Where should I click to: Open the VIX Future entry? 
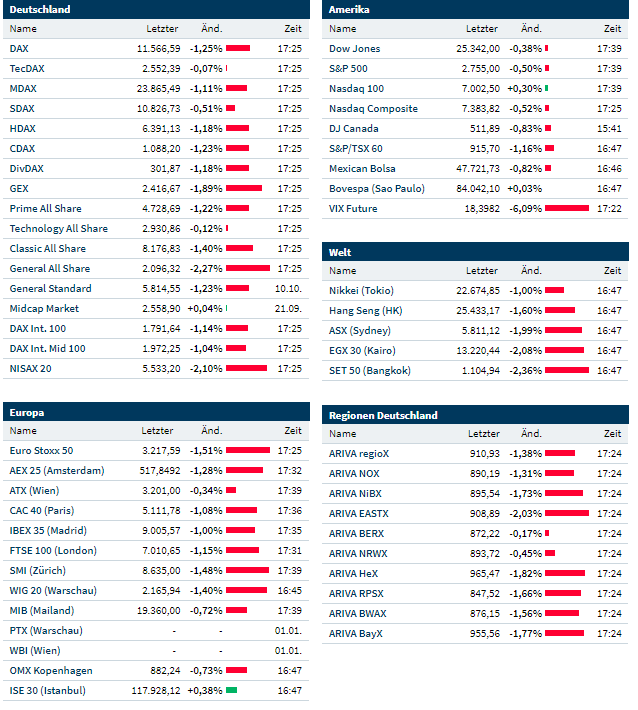(x=354, y=208)
